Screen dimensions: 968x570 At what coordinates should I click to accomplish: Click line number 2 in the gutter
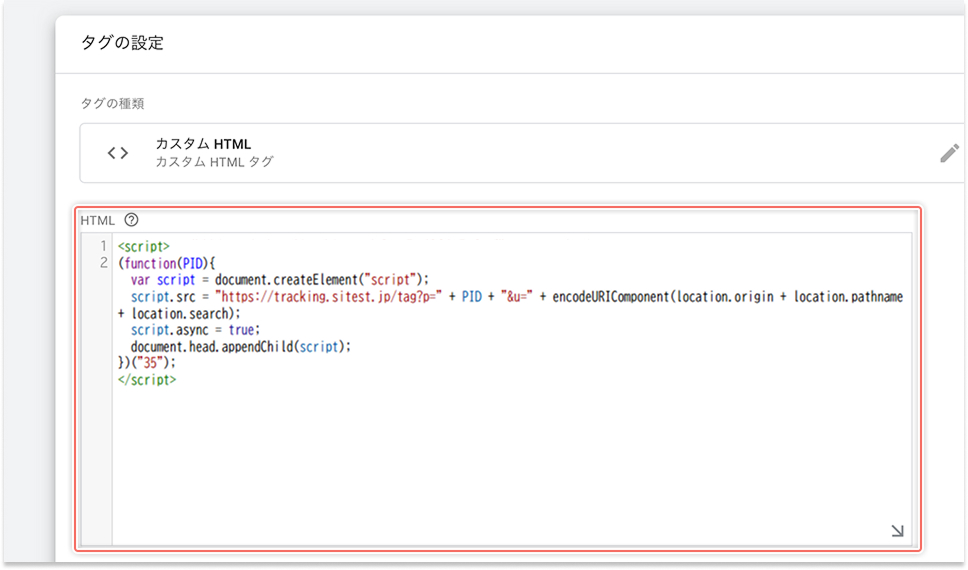pos(104,263)
